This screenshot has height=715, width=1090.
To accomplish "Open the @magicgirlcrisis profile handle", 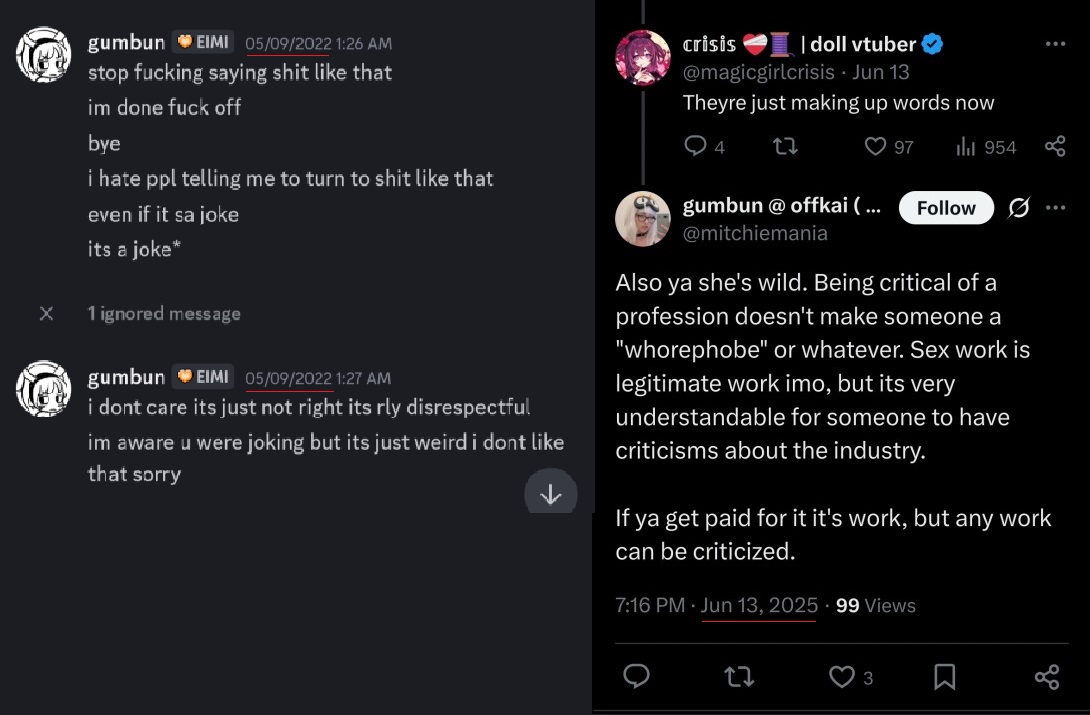I will [758, 72].
